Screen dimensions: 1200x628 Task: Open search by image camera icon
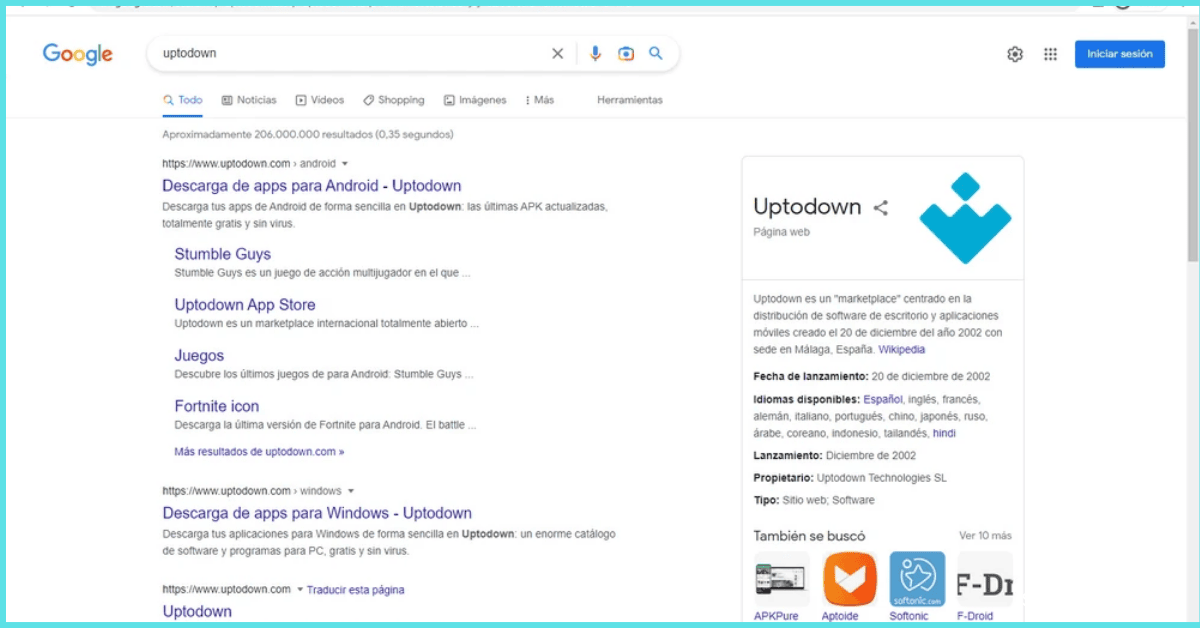[x=626, y=54]
